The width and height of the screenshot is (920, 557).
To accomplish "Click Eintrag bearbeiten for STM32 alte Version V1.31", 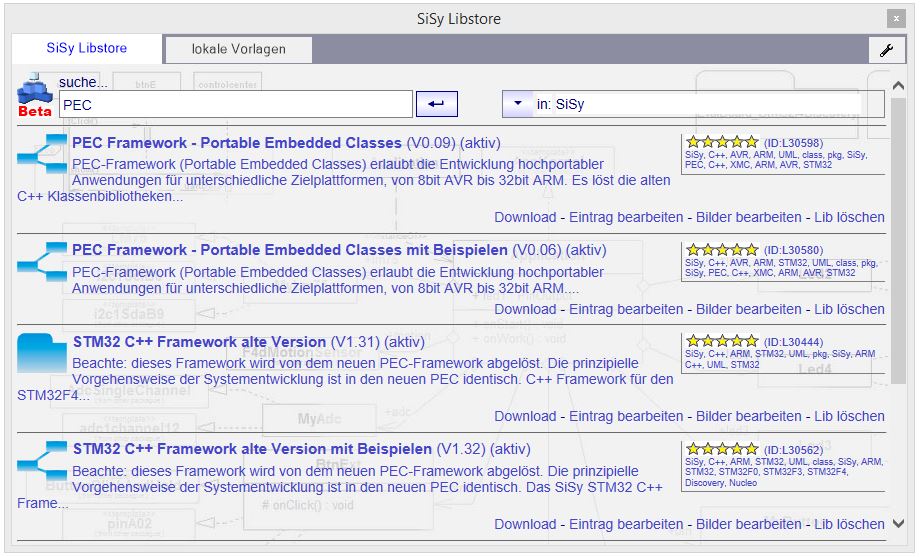I will 626,416.
